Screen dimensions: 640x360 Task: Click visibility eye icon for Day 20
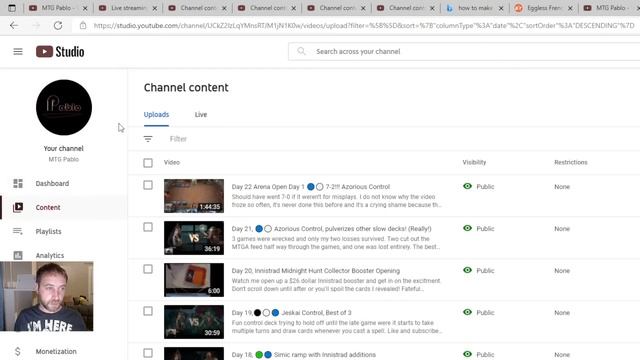tap(467, 270)
